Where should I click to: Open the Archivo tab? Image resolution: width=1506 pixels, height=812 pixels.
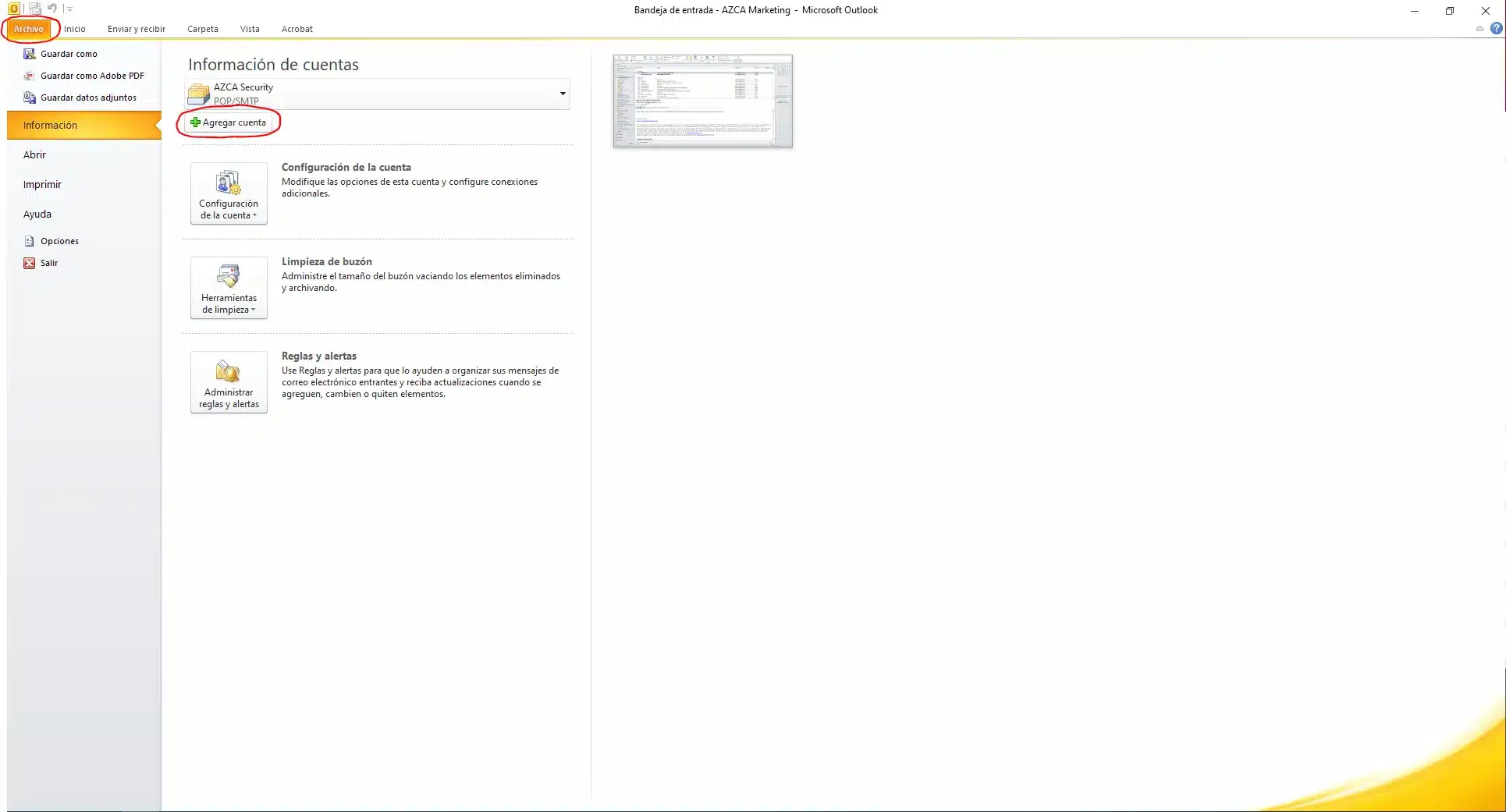coord(29,29)
